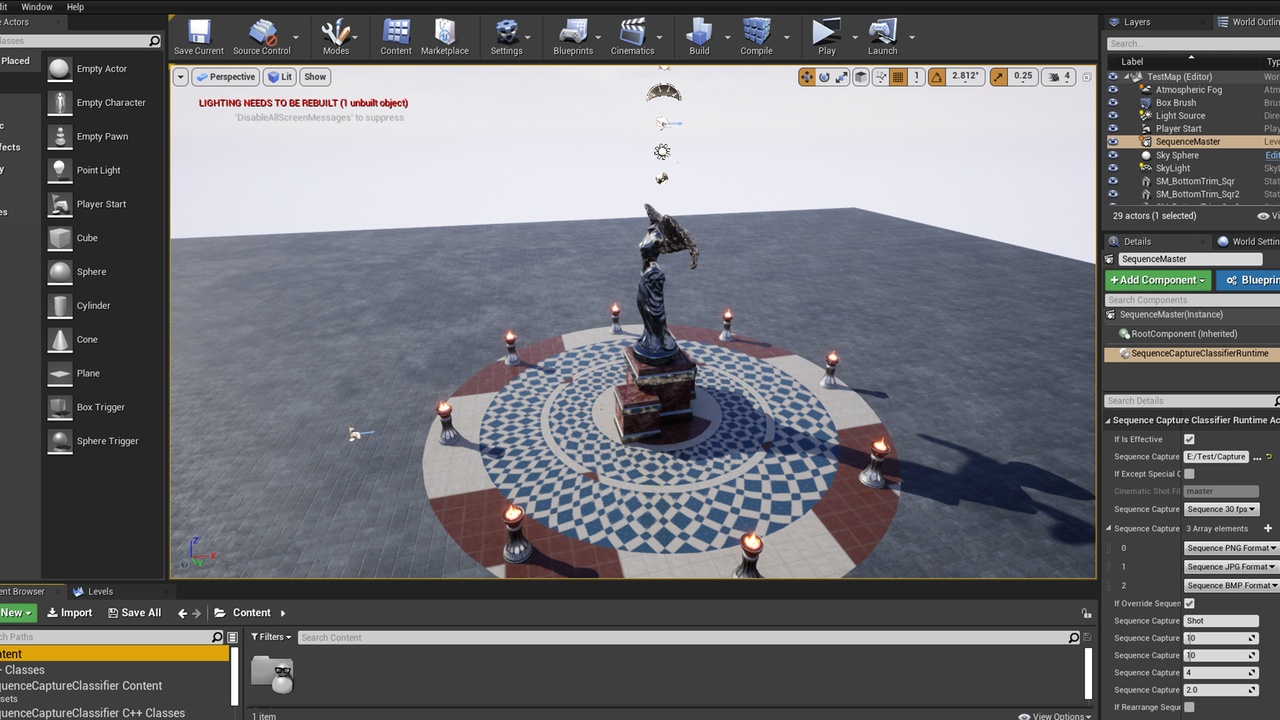Select Box Trigger in Place panel
The width and height of the screenshot is (1280, 720).
(102, 407)
